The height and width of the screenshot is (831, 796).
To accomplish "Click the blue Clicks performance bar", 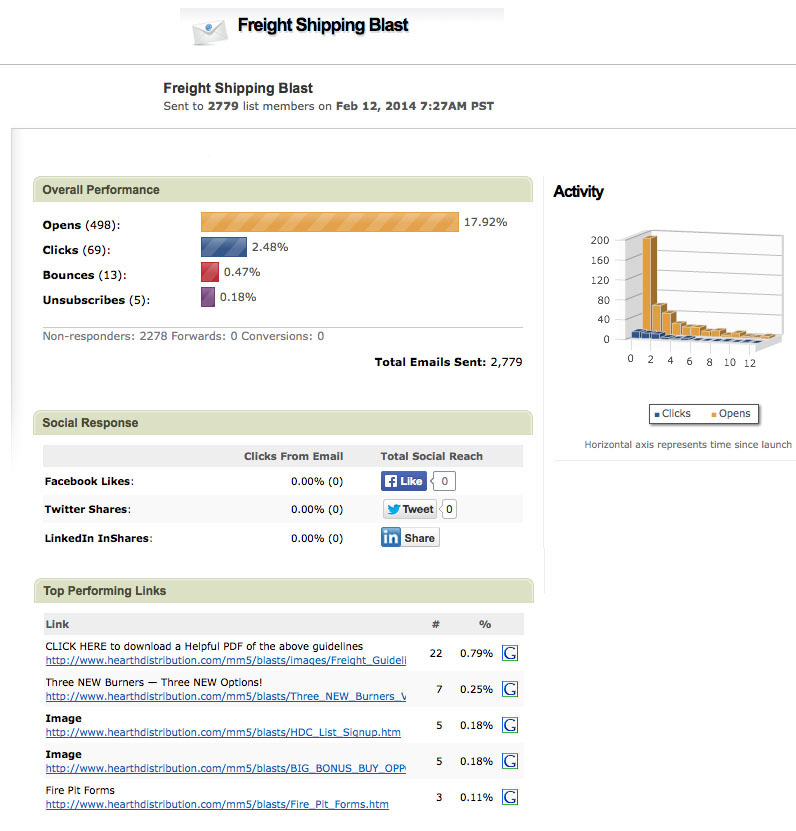I will pyautogui.click(x=223, y=247).
